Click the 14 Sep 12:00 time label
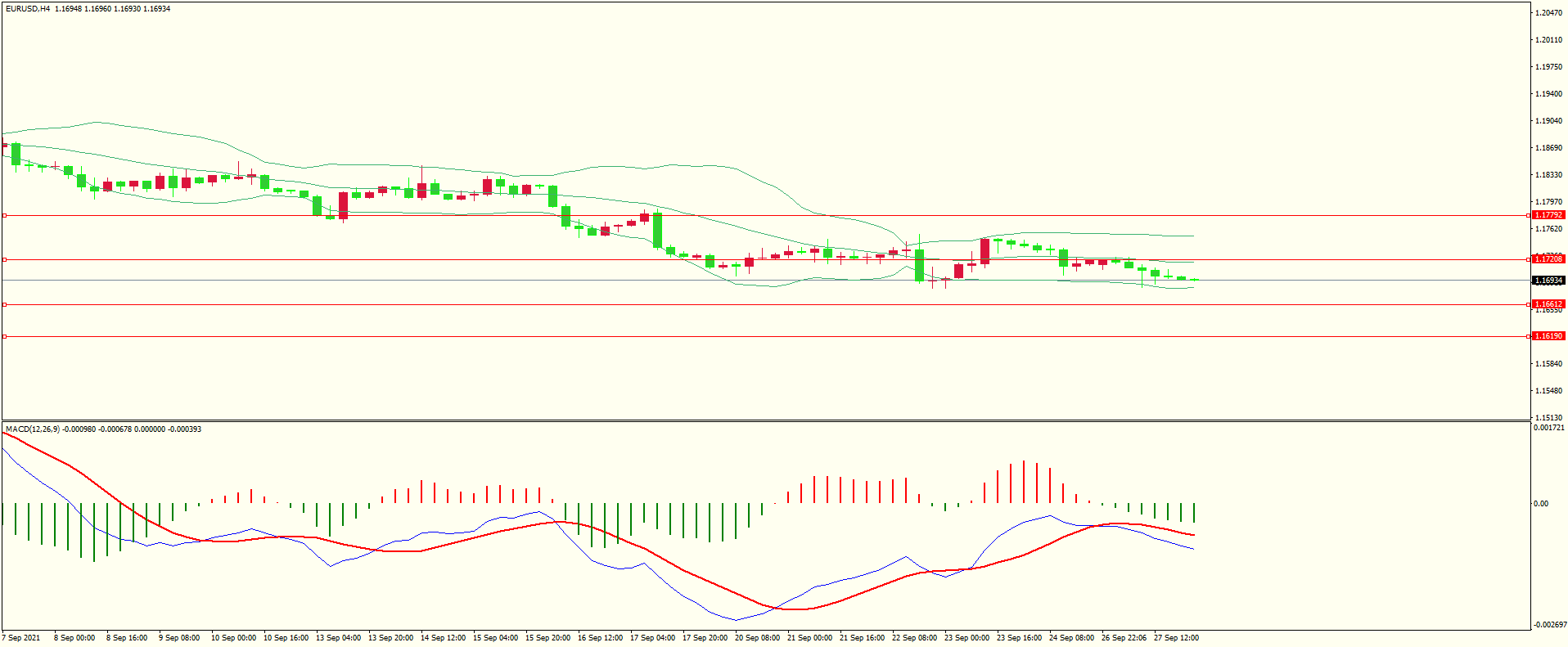The height and width of the screenshot is (647, 1568). coord(443,638)
